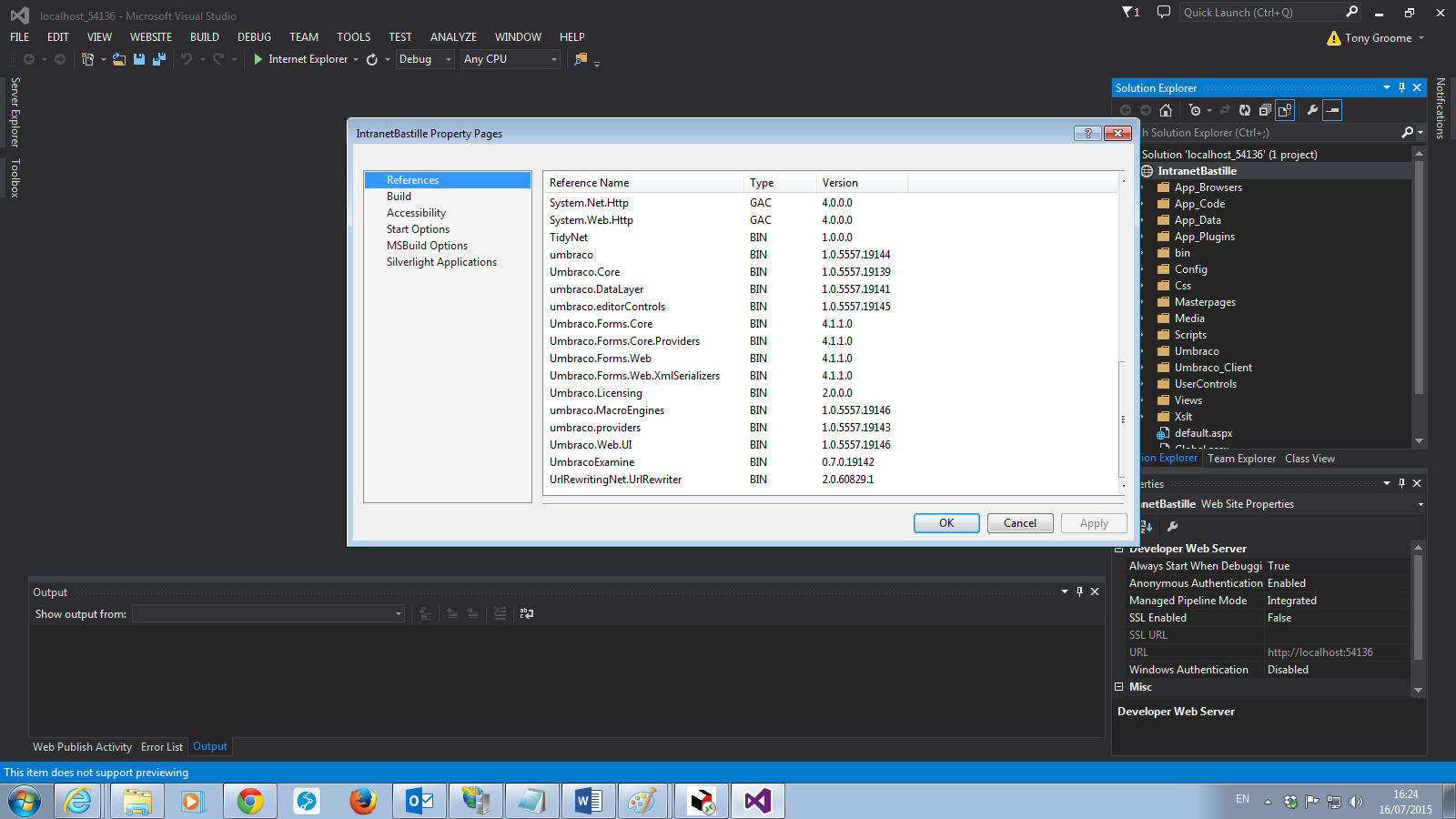This screenshot has height=819, width=1456.
Task: Click the Apply button in Property Pages
Action: pyautogui.click(x=1094, y=523)
